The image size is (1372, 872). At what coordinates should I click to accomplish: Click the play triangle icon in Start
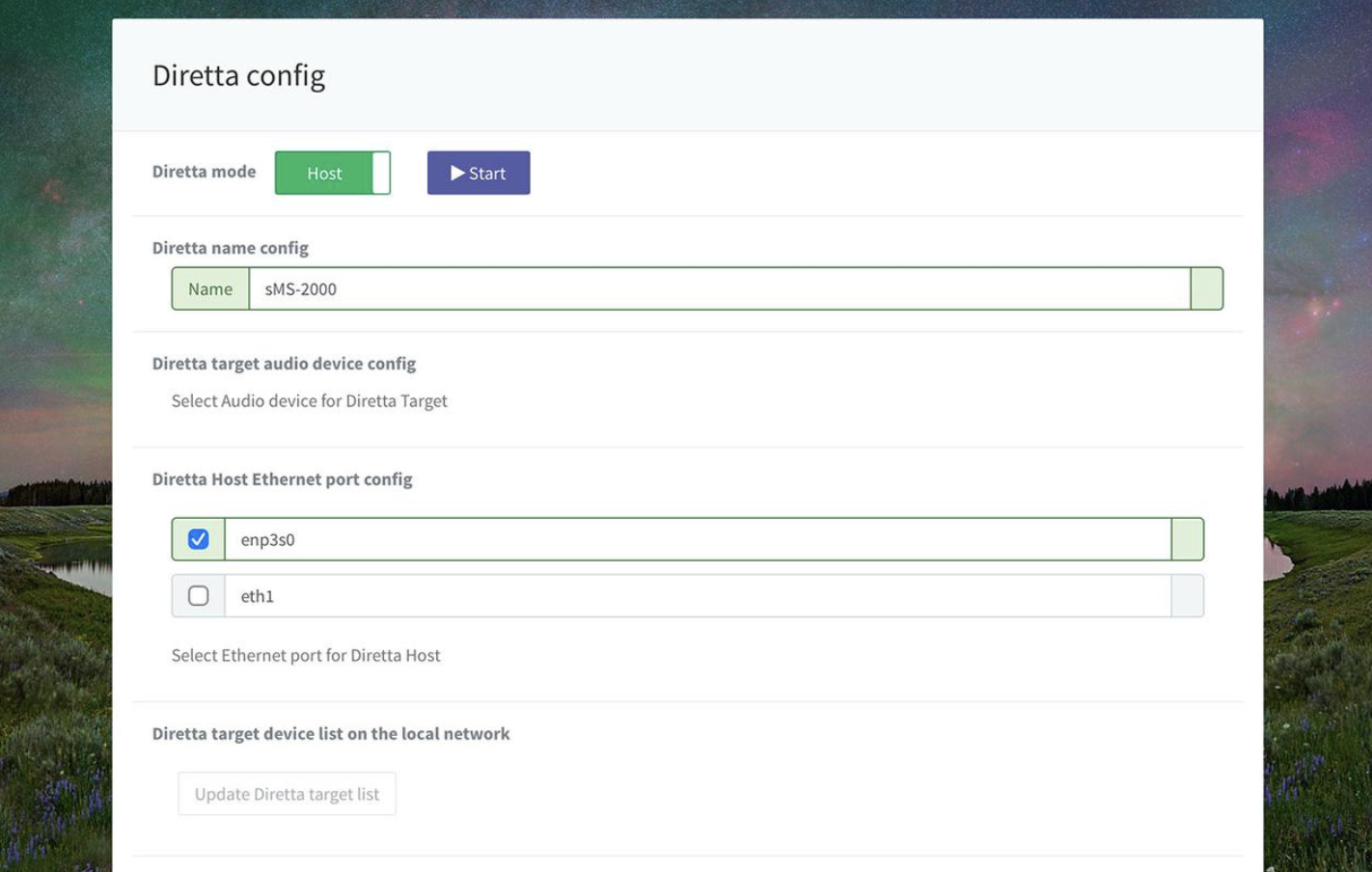[457, 174]
